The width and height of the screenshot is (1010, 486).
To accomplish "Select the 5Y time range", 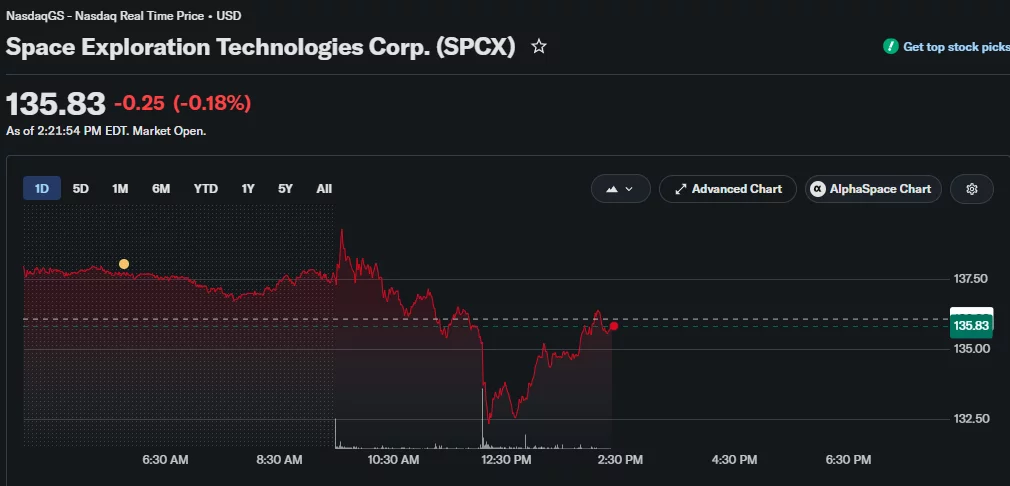I will (x=285, y=189).
